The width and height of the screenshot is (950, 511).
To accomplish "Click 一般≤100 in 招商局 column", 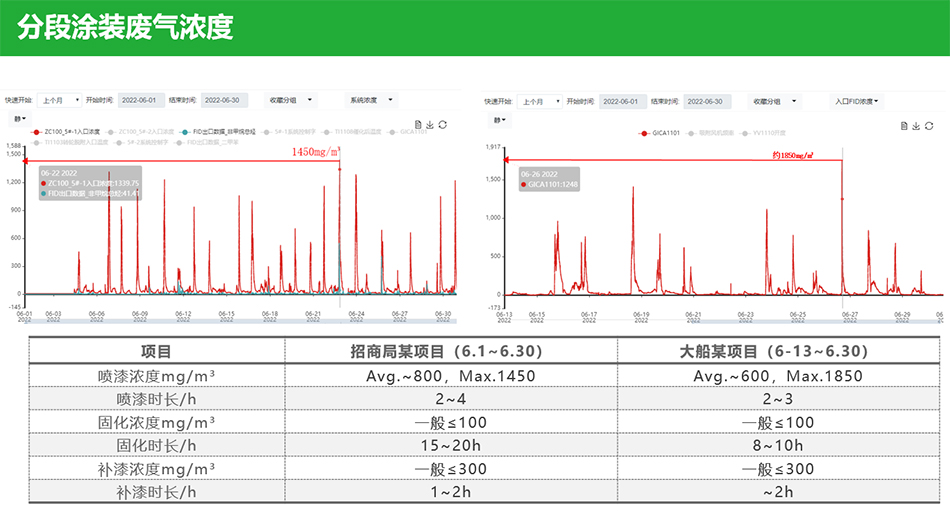I will (451, 422).
